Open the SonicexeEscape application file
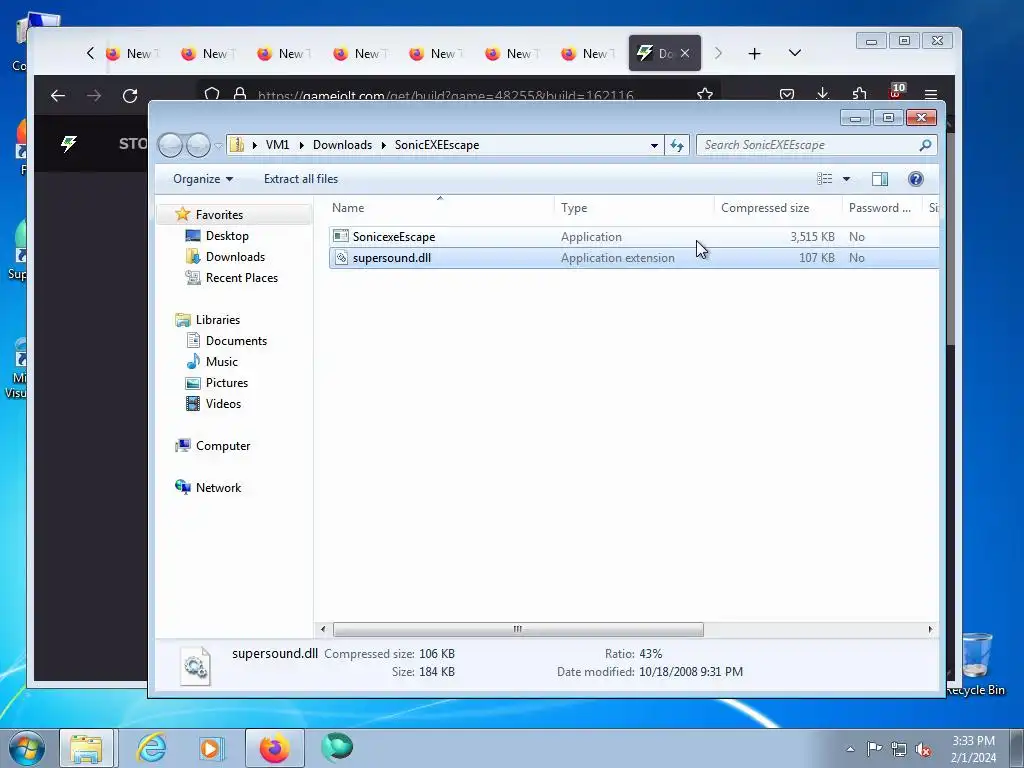 click(x=393, y=236)
